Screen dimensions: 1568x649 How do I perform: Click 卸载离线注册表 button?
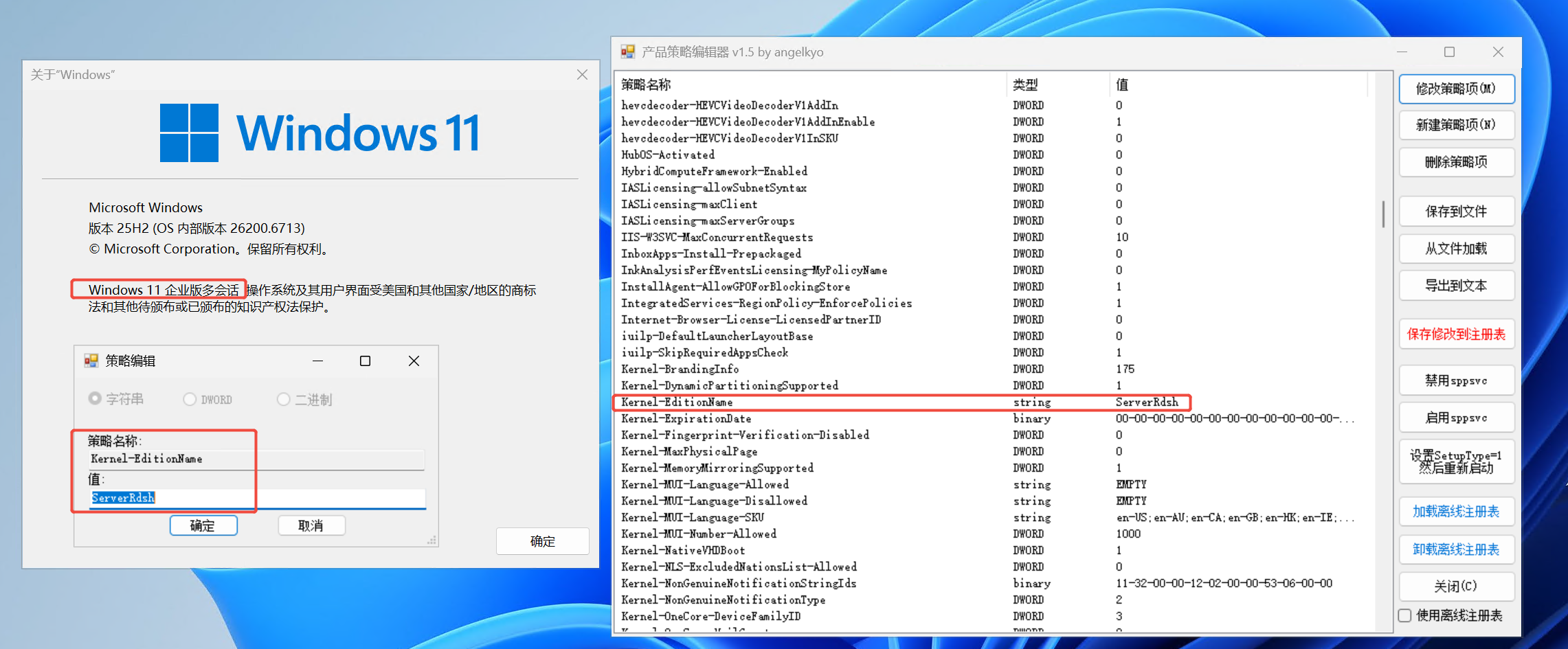tap(1457, 549)
